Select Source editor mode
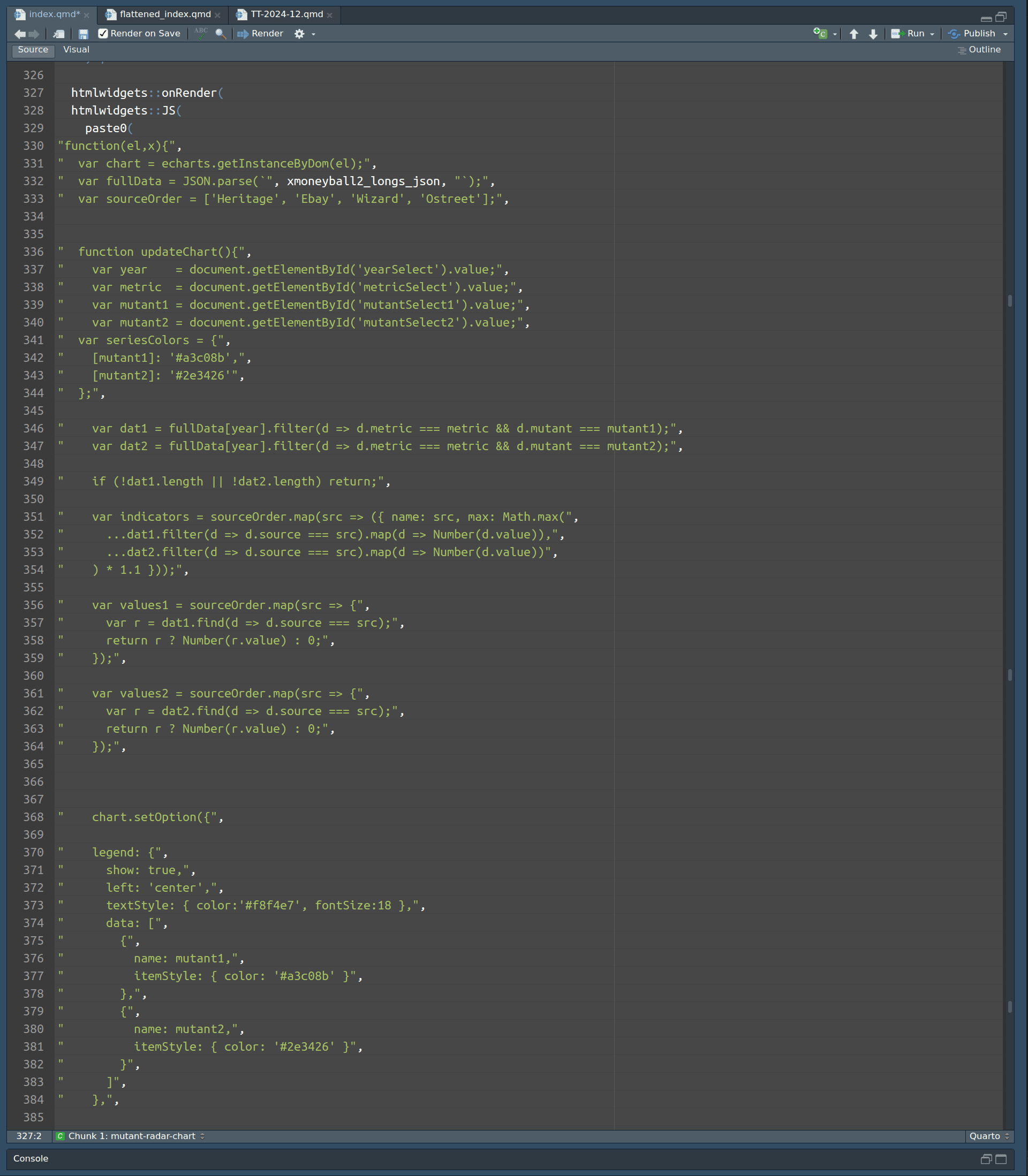Image resolution: width=1028 pixels, height=1176 pixels. pos(33,50)
